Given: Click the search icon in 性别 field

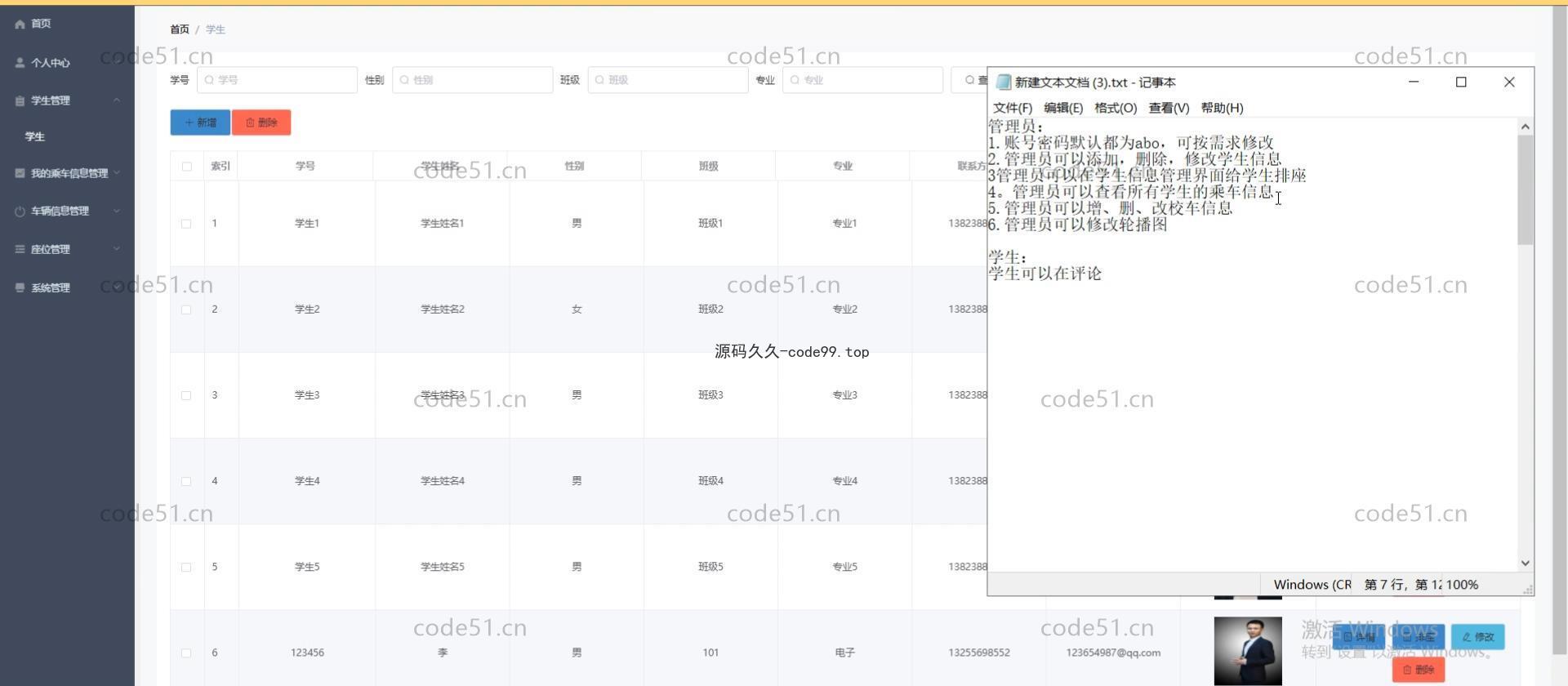Looking at the screenshot, I should (404, 80).
